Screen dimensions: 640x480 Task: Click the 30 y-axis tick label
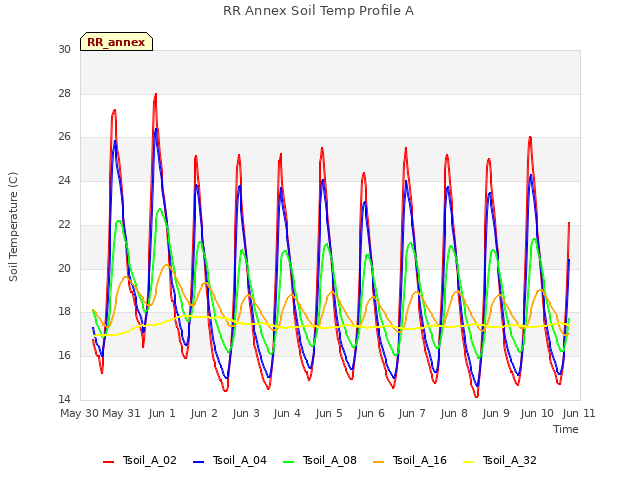(x=64, y=49)
